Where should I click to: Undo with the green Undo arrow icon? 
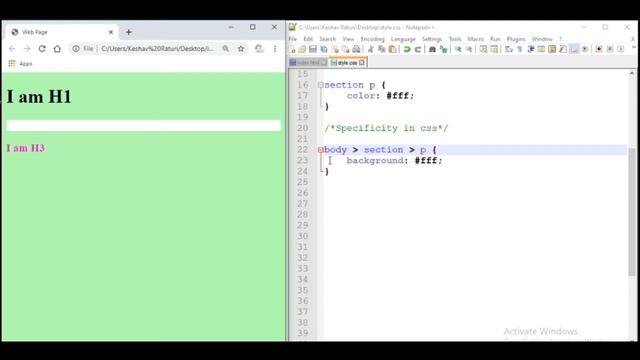[x=407, y=49]
